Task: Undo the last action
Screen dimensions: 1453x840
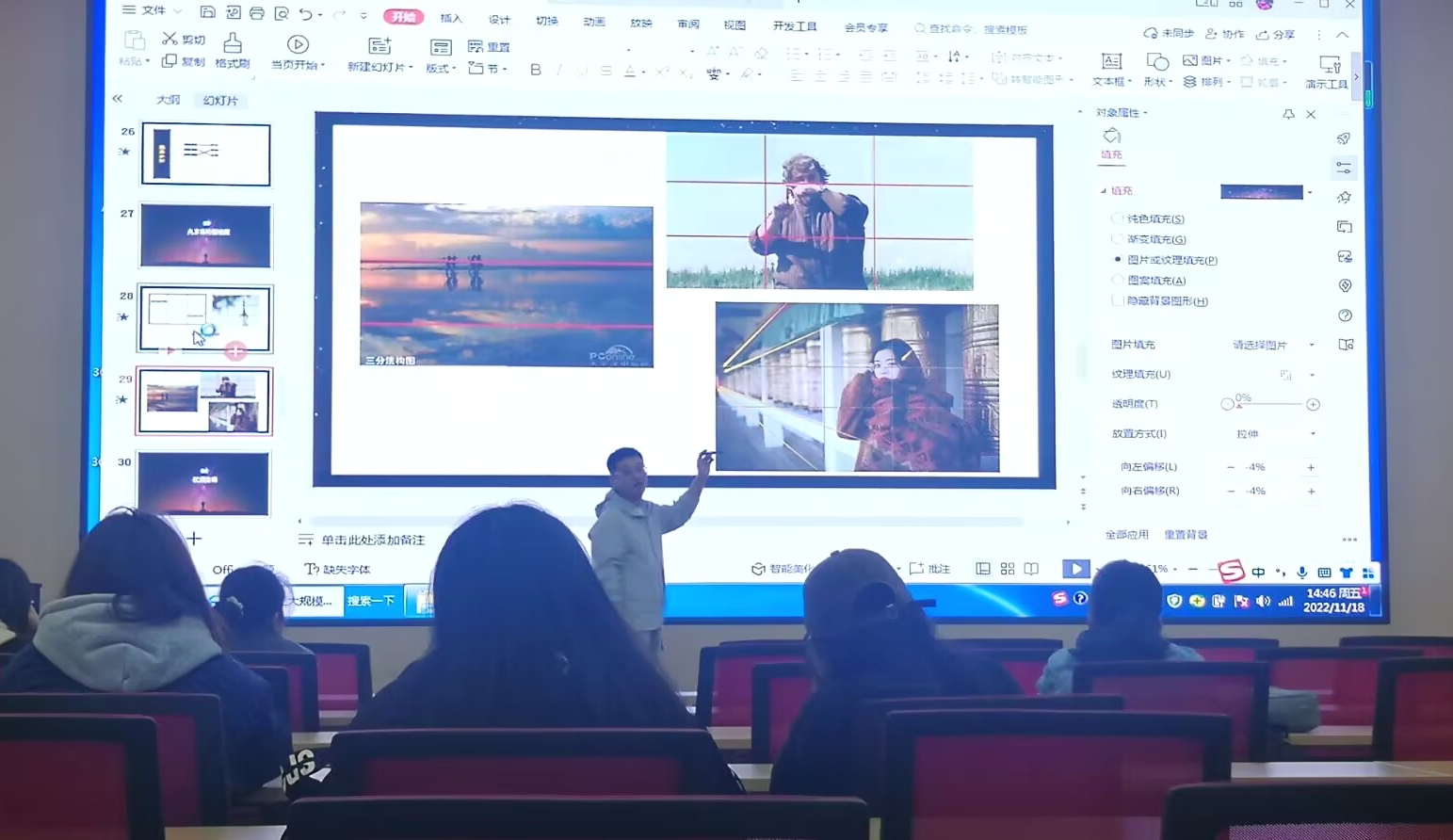Action: coord(306,14)
